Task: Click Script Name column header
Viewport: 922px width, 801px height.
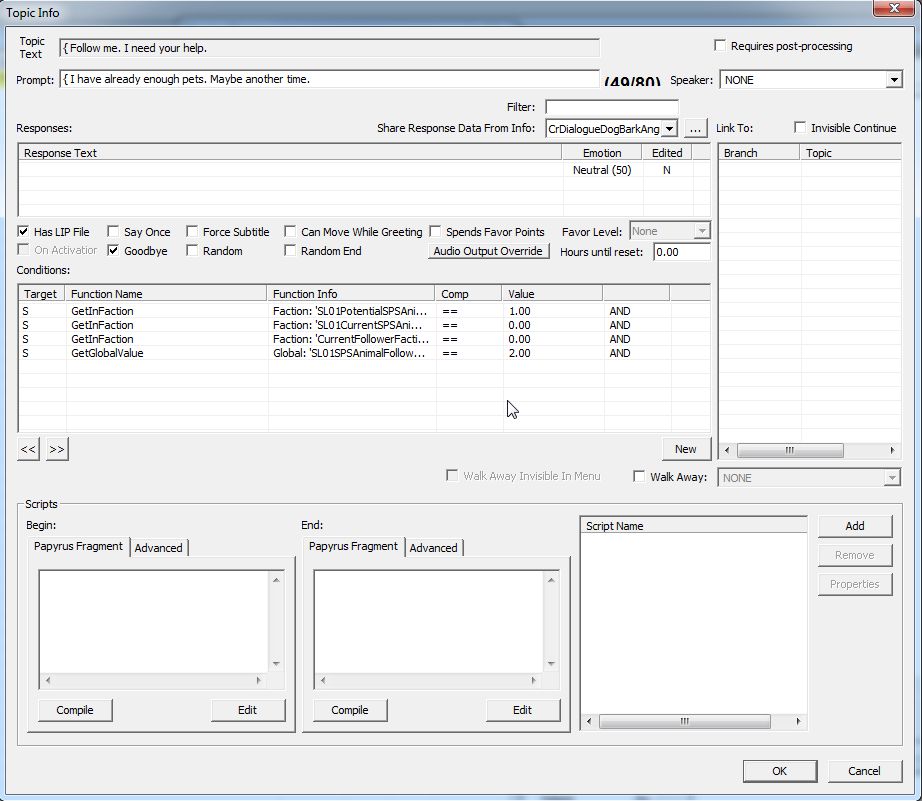Action: (694, 526)
